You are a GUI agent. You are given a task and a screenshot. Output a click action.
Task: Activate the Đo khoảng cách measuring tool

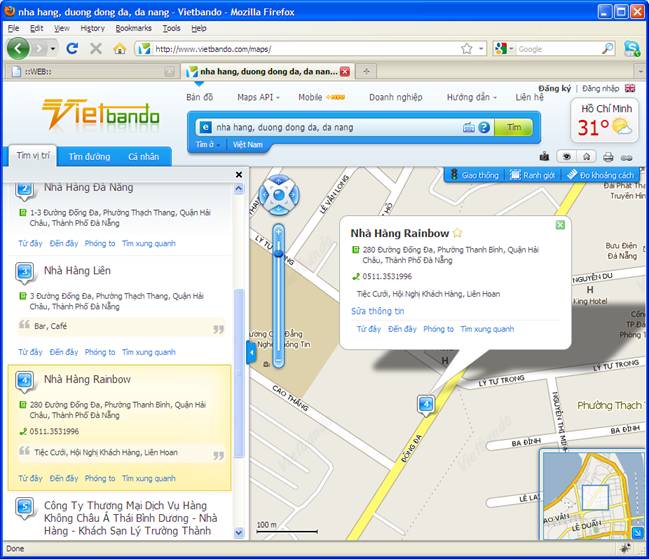[600, 175]
